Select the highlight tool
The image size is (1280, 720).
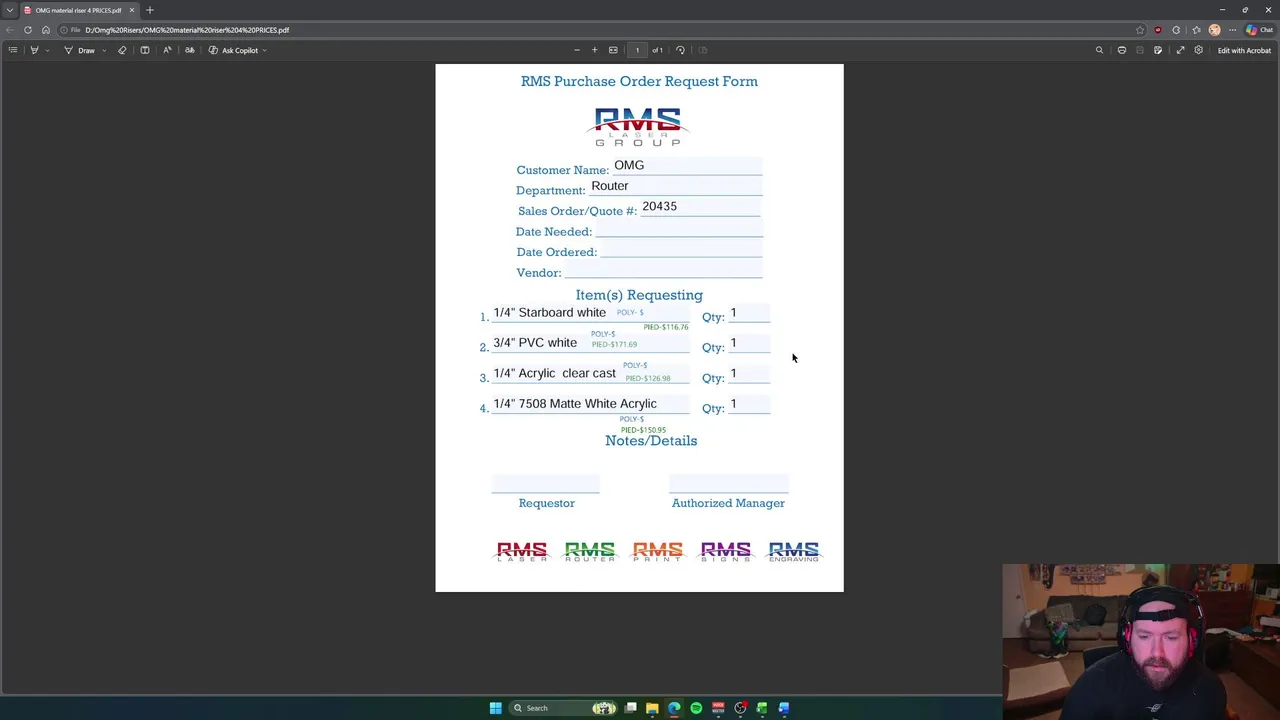coord(34,50)
